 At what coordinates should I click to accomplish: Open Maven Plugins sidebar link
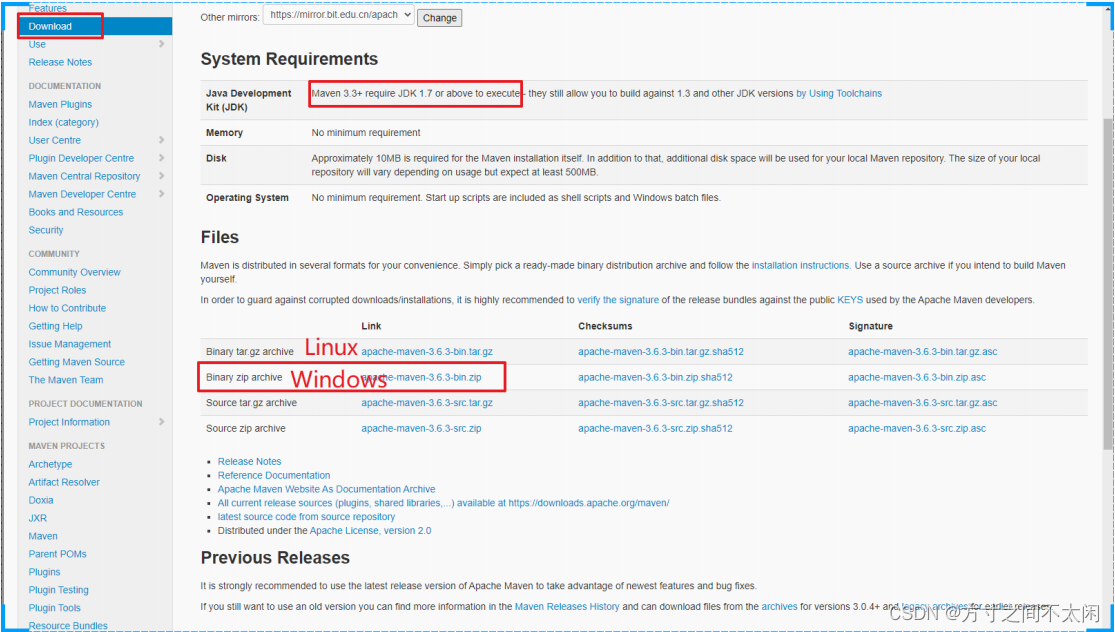tap(60, 104)
